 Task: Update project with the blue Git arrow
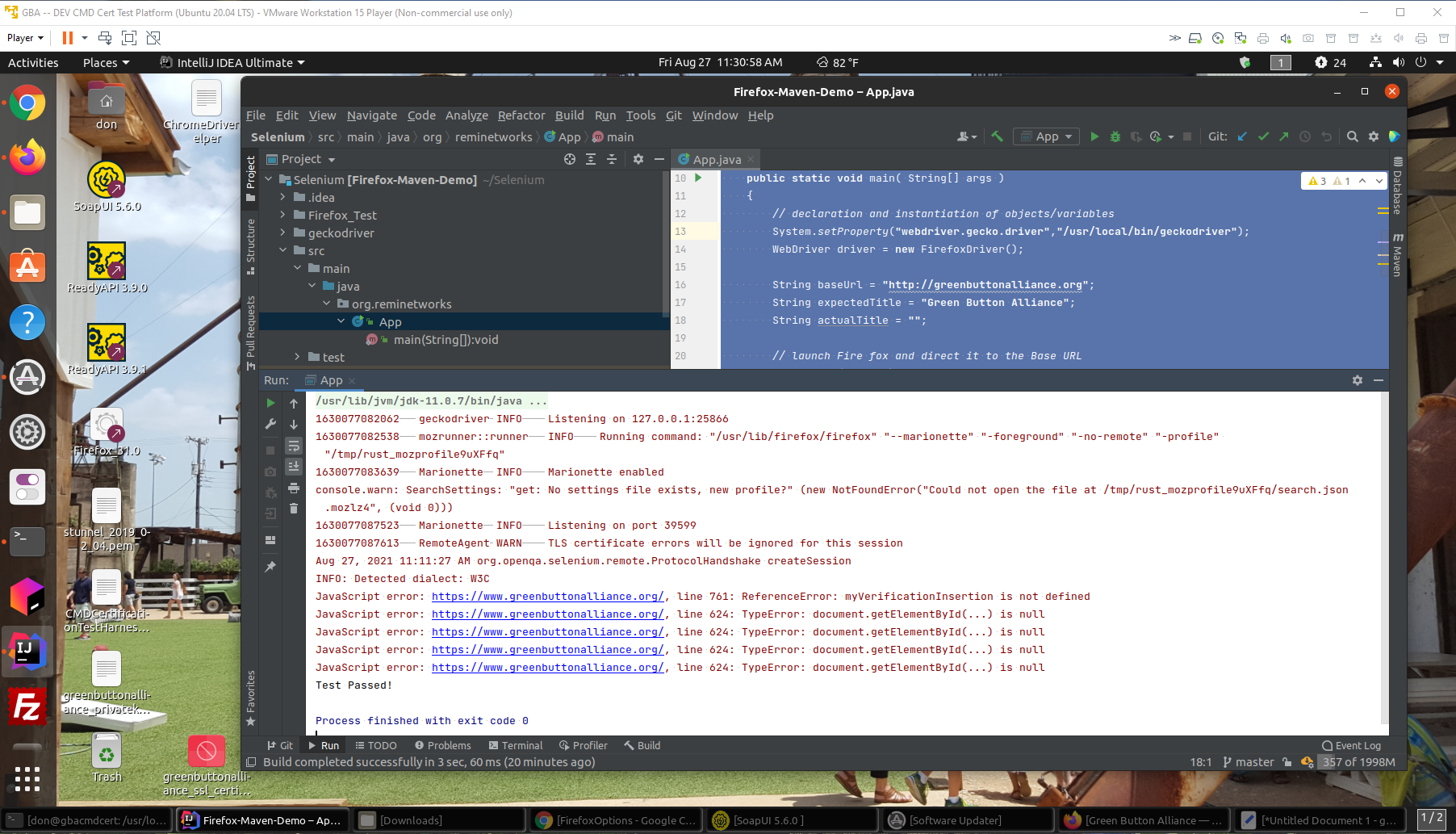click(1243, 136)
